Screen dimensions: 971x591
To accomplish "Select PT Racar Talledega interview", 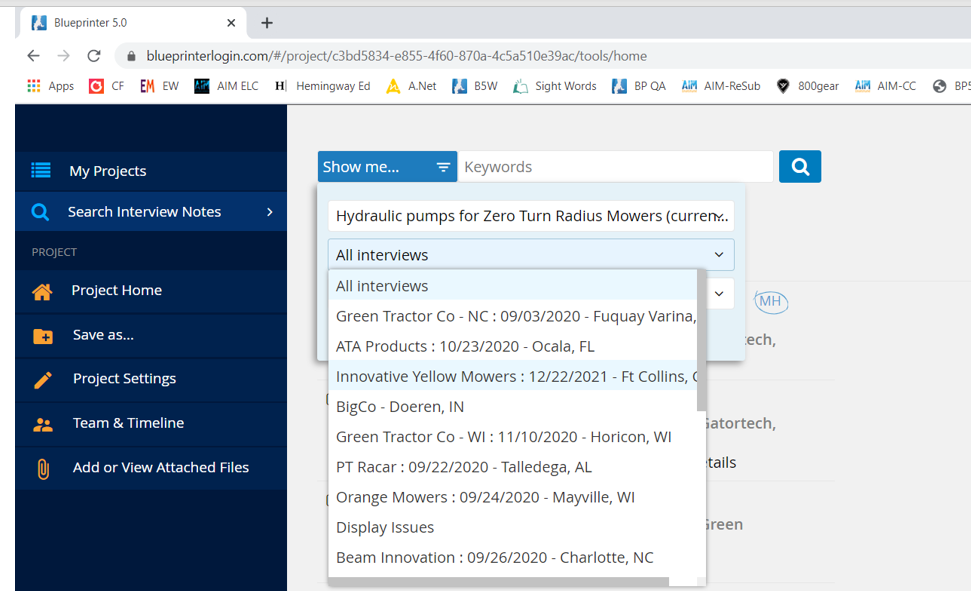I will pyautogui.click(x=512, y=467).
